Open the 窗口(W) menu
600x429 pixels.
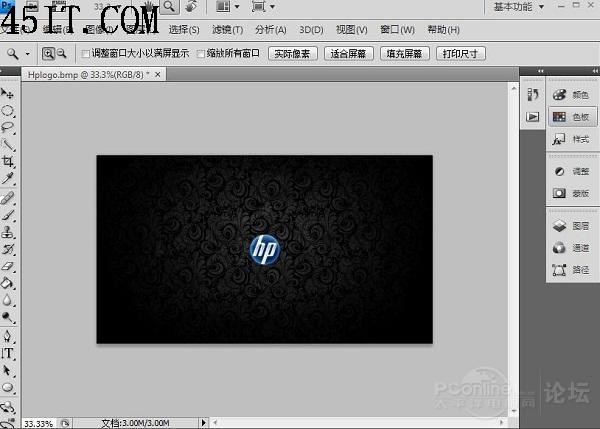[x=397, y=29]
